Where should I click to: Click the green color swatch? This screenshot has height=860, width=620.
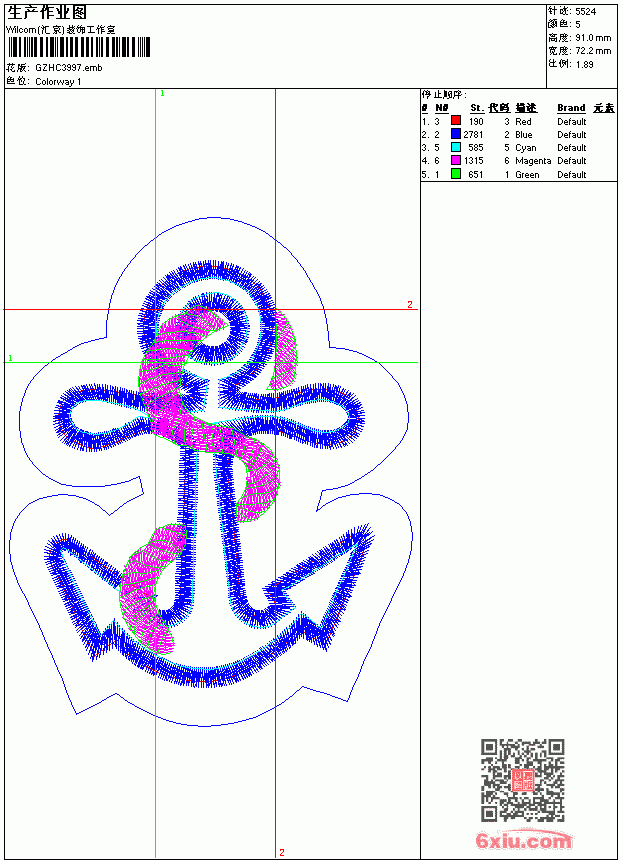pyautogui.click(x=455, y=174)
